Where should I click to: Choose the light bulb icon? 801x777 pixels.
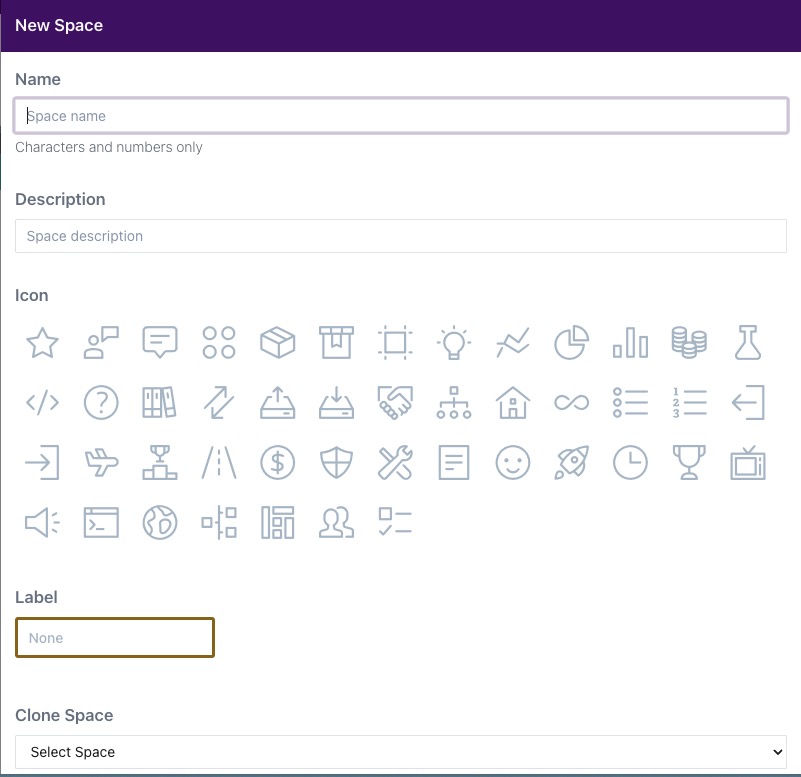(x=454, y=343)
